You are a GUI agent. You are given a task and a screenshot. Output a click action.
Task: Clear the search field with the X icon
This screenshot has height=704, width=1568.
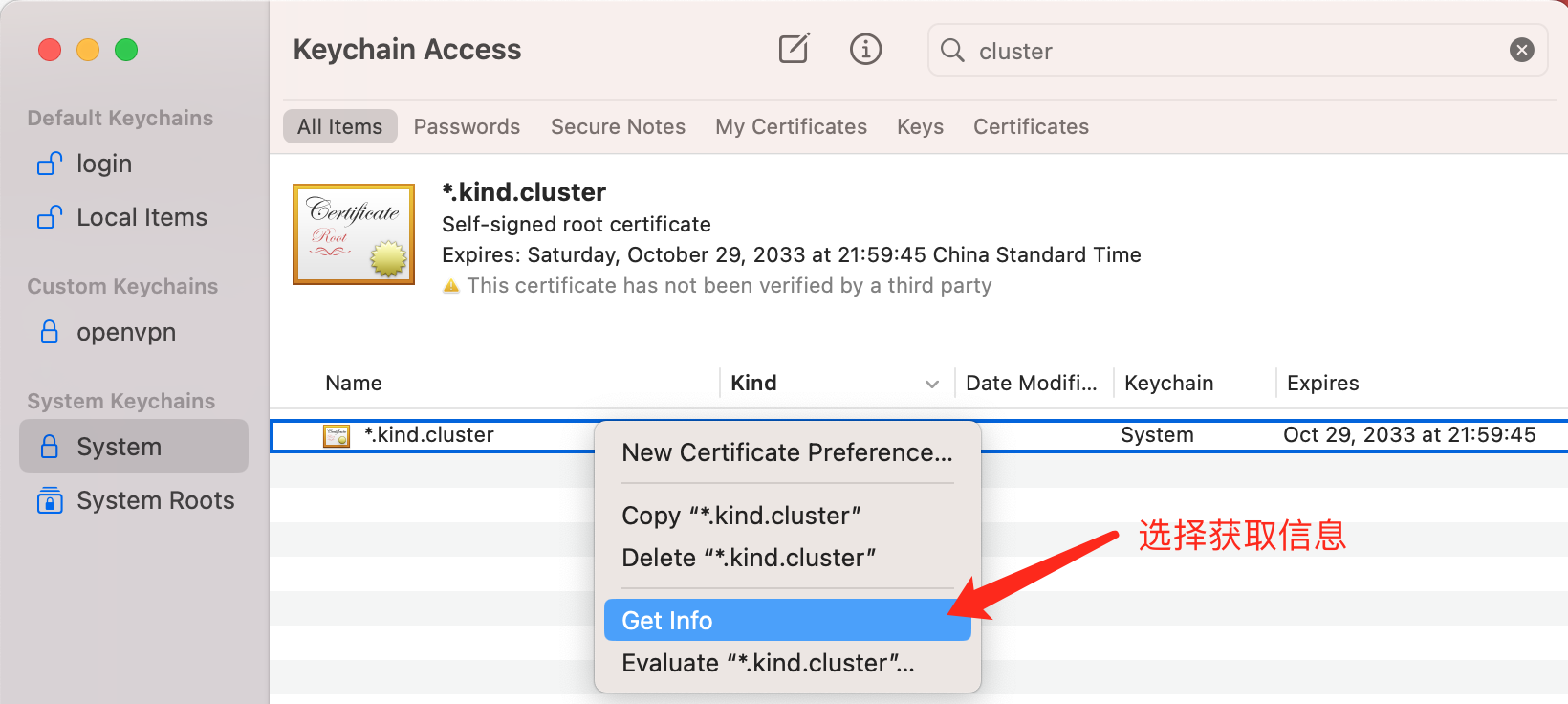coord(1521,50)
